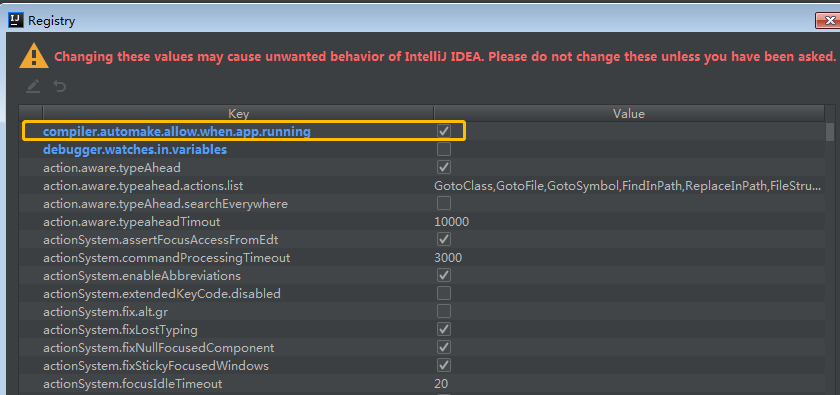The height and width of the screenshot is (395, 840).
Task: Select debugger.watches.in.variables key
Action: click(135, 150)
